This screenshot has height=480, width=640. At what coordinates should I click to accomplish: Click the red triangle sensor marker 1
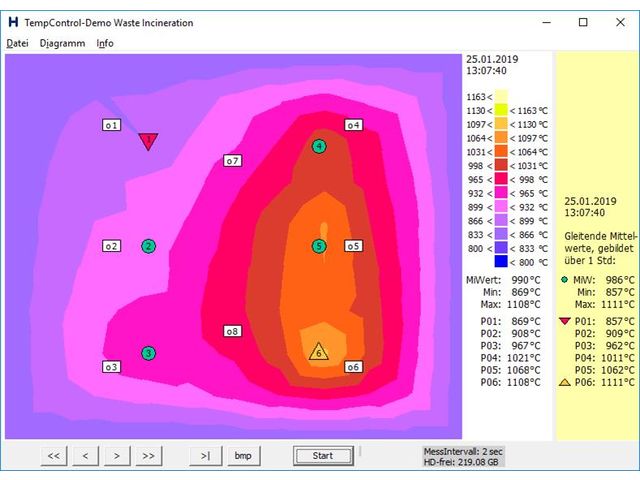148,141
